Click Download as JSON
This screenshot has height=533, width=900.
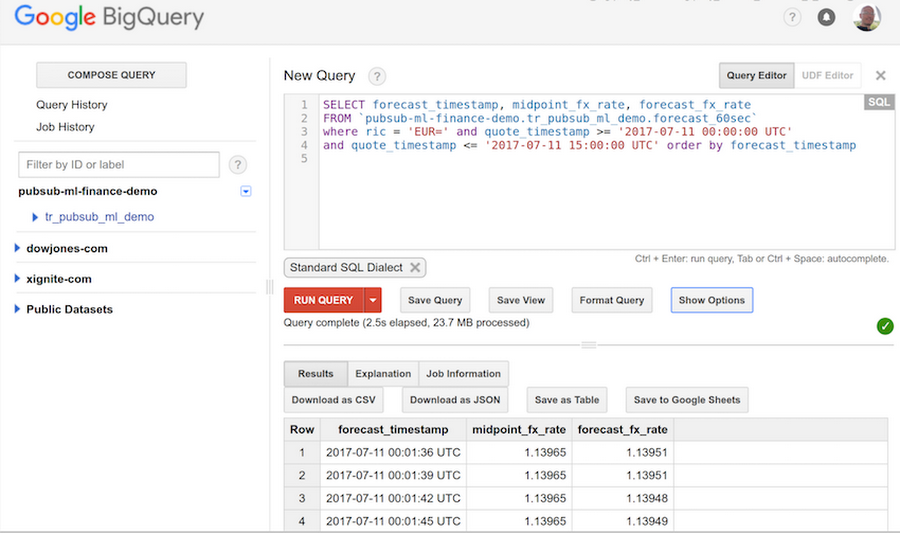pyautogui.click(x=455, y=400)
